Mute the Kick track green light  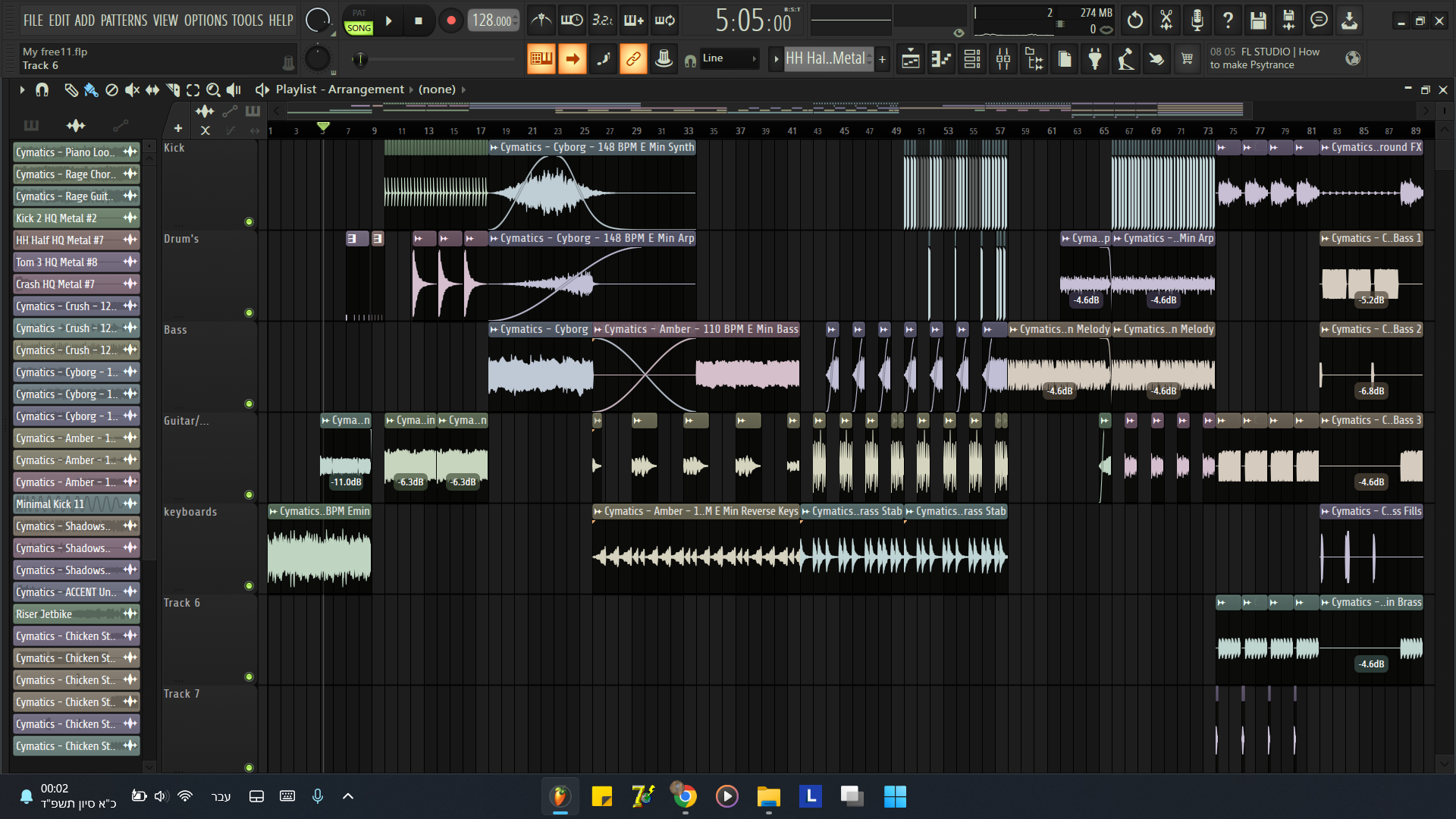point(249,222)
